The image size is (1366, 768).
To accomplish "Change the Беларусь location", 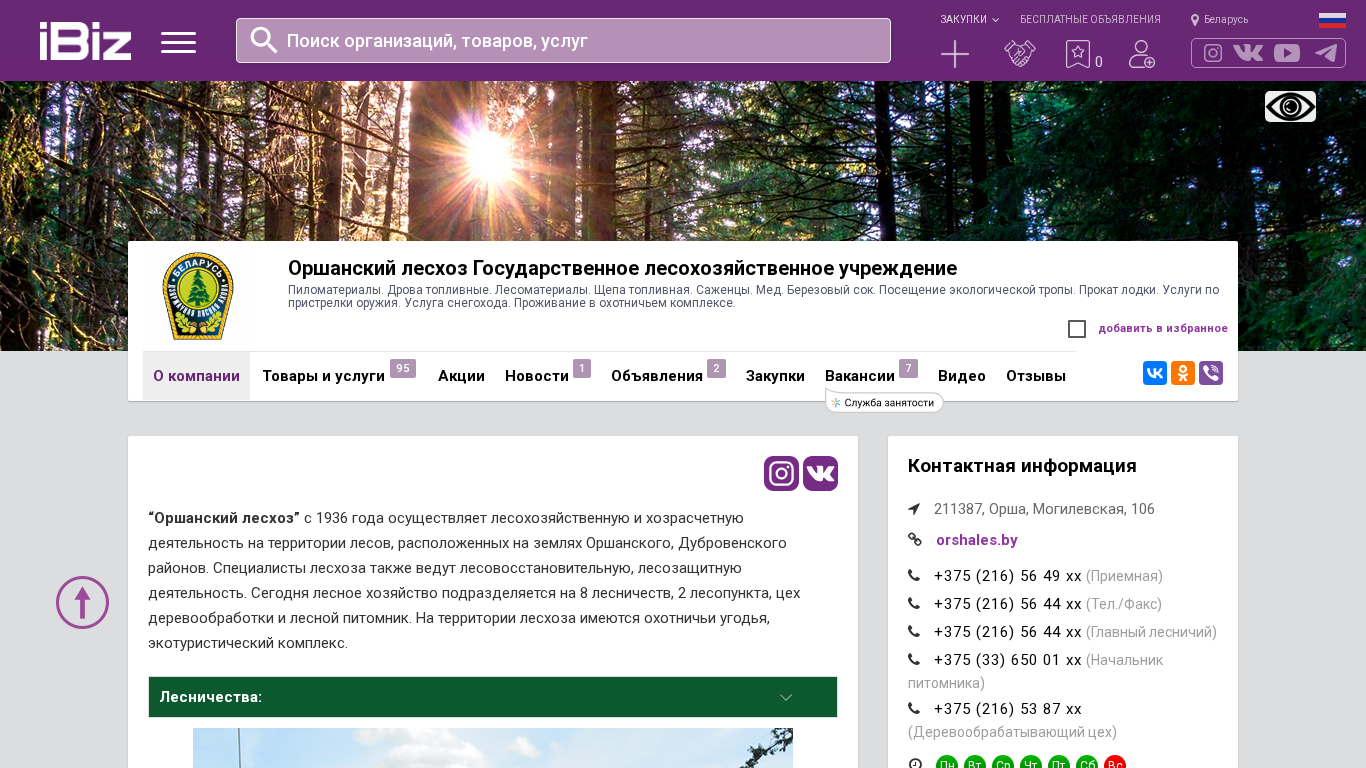I will pos(1219,20).
